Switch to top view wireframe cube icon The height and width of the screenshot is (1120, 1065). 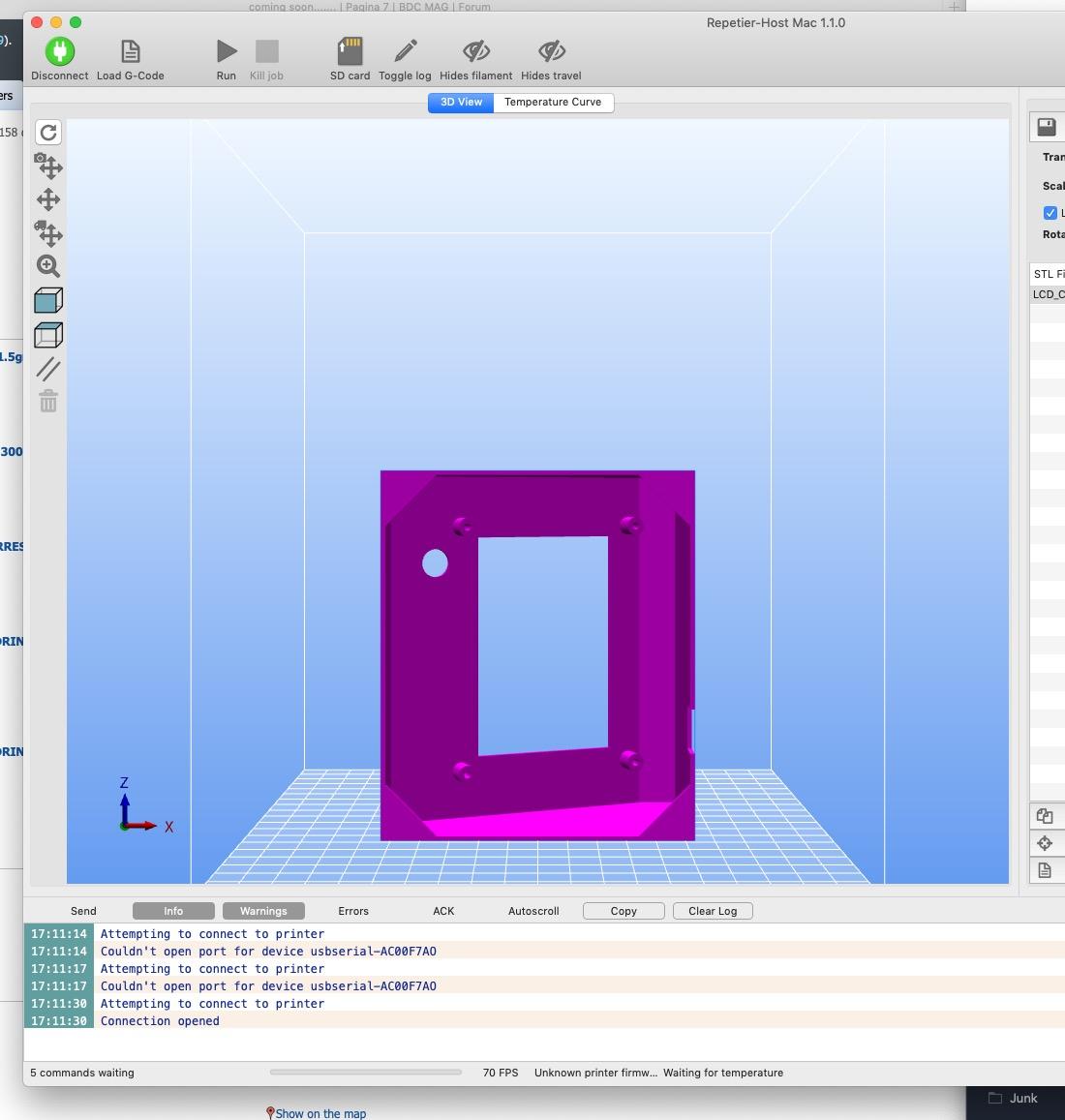coord(48,335)
